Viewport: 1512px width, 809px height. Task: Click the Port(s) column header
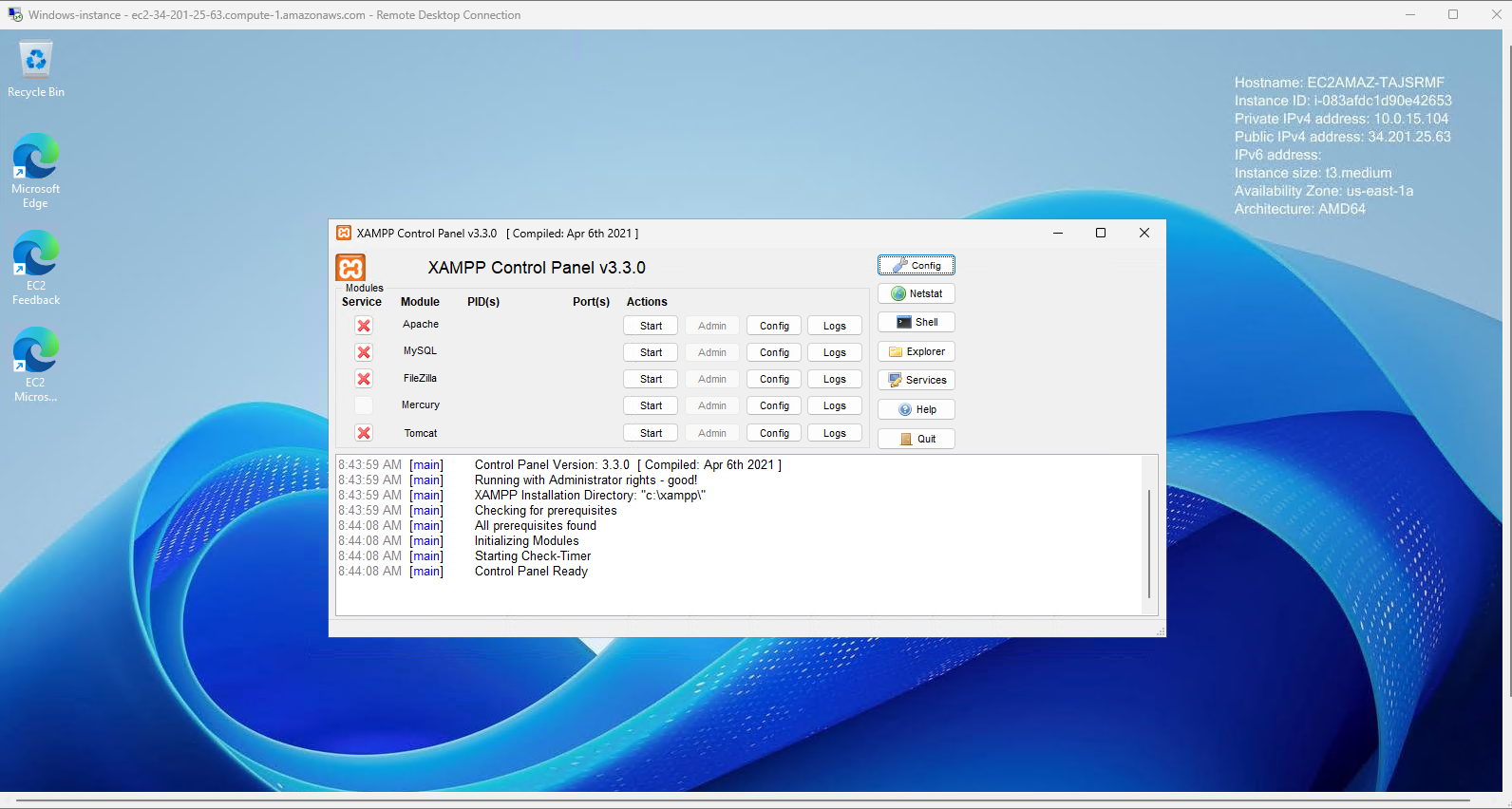591,302
